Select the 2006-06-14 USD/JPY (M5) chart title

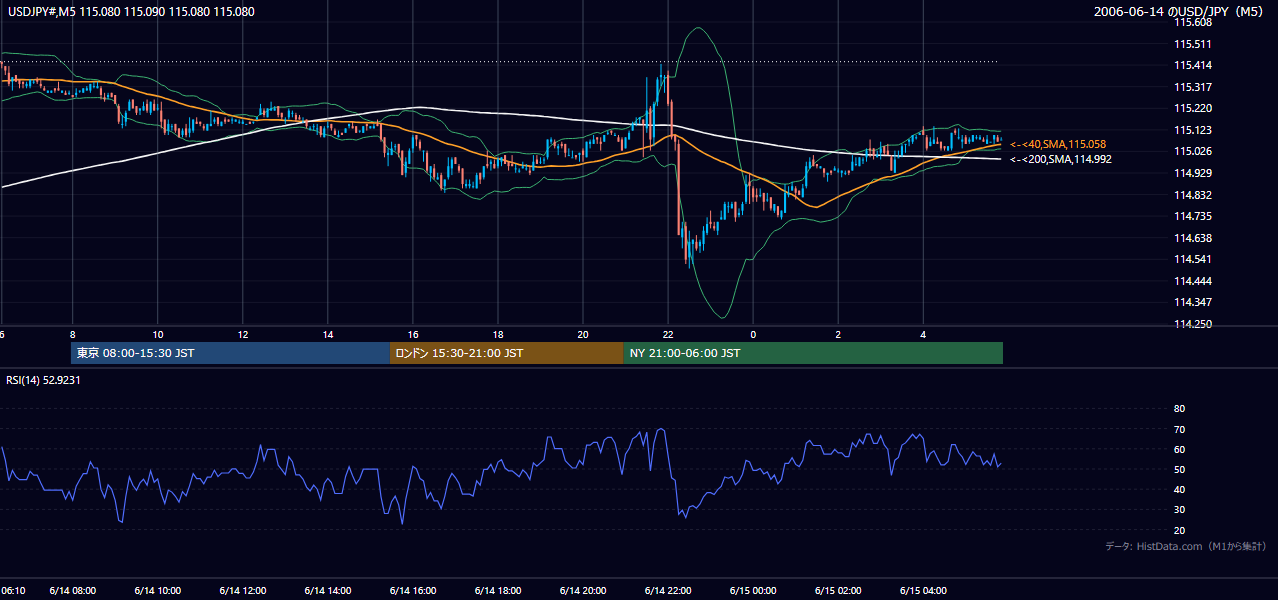point(1180,12)
